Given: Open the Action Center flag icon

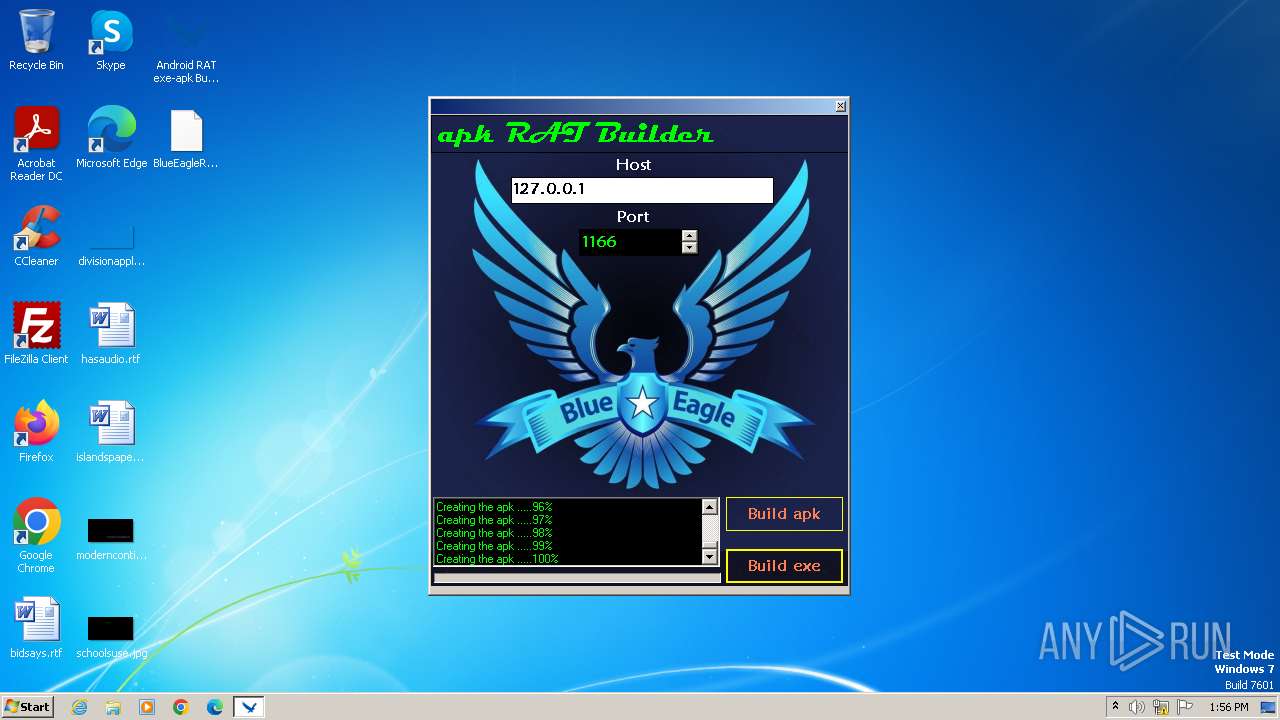Looking at the screenshot, I should click(x=1185, y=707).
